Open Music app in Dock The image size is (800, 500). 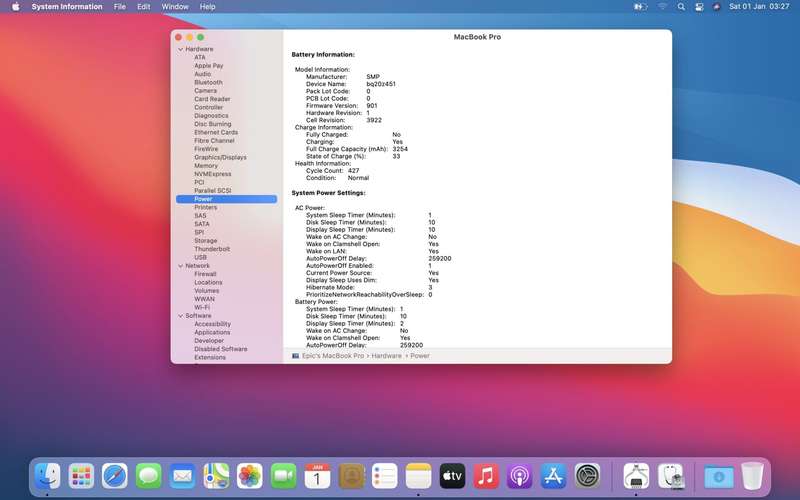tap(486, 476)
